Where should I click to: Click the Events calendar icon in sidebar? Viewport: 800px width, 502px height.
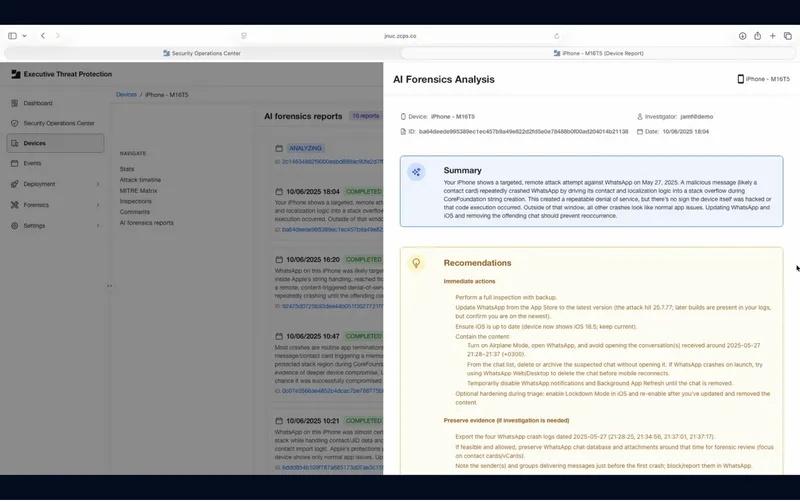15,163
